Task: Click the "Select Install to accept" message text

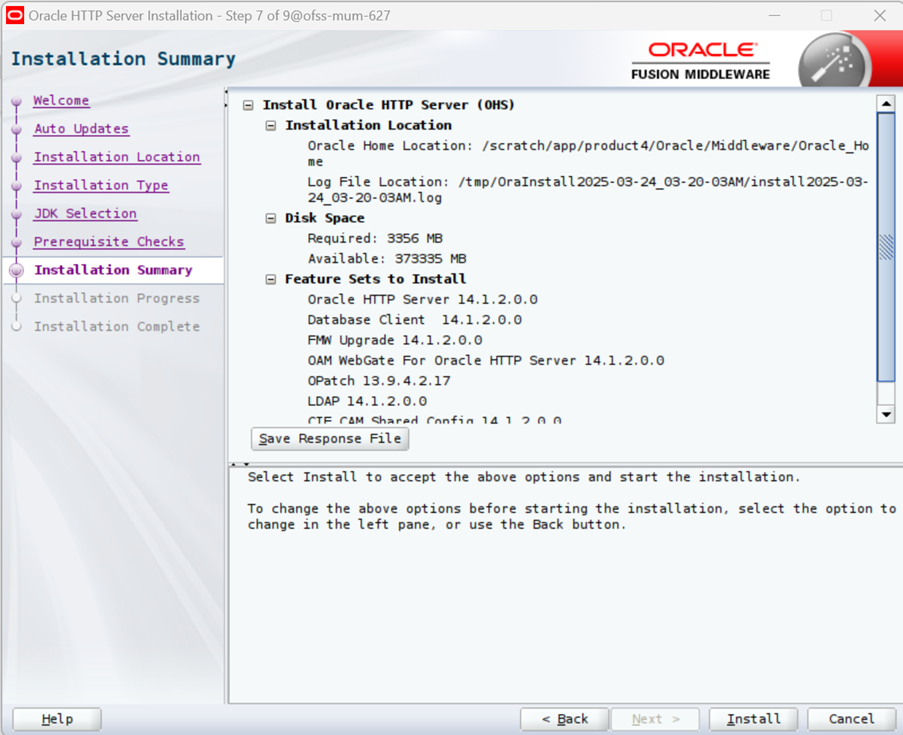Action: tap(523, 478)
